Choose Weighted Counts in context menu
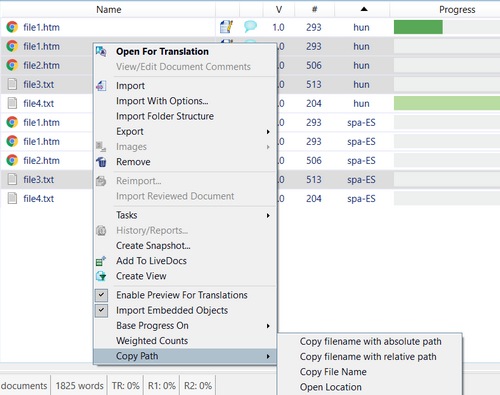 click(x=152, y=341)
